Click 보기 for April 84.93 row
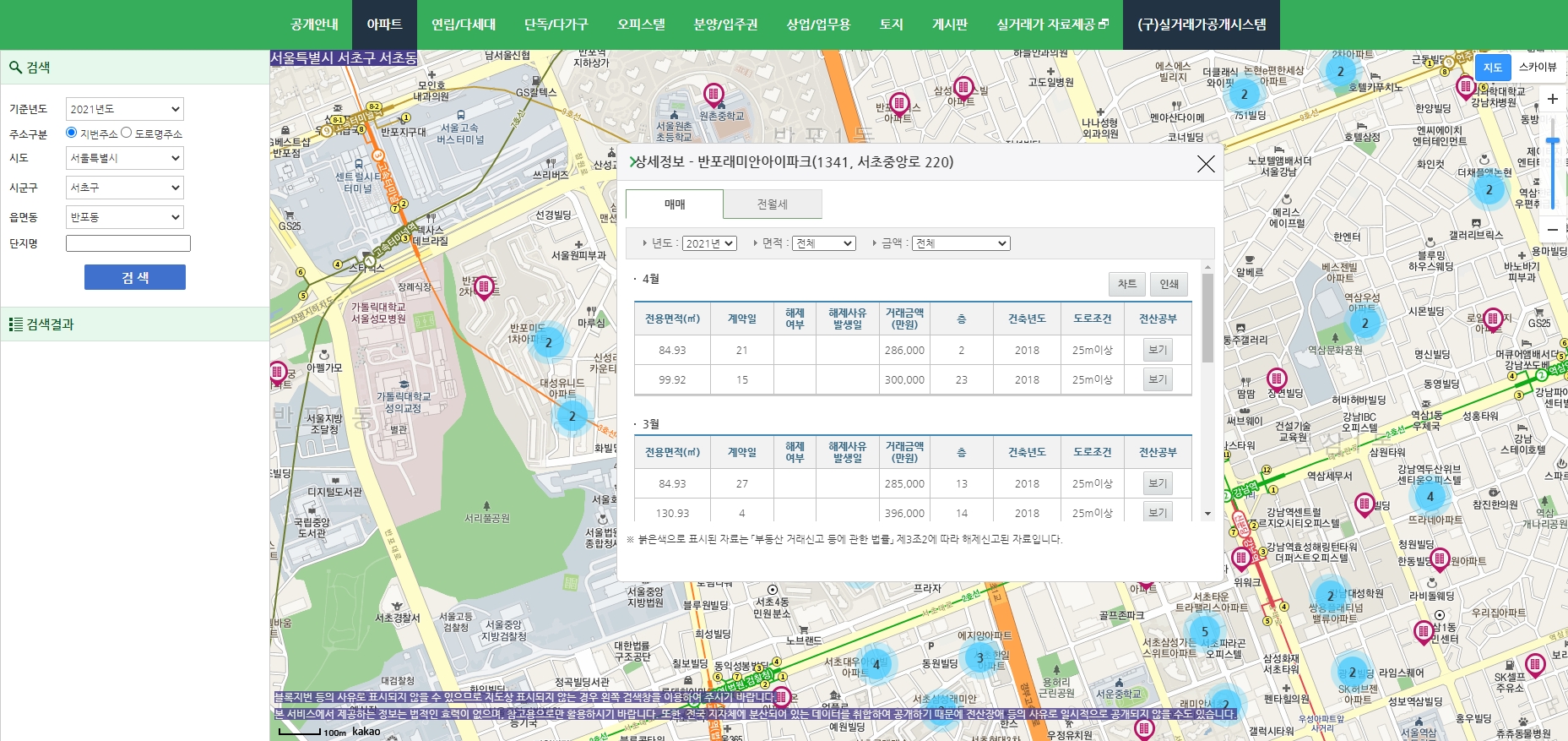The image size is (1568, 741). 1158,350
